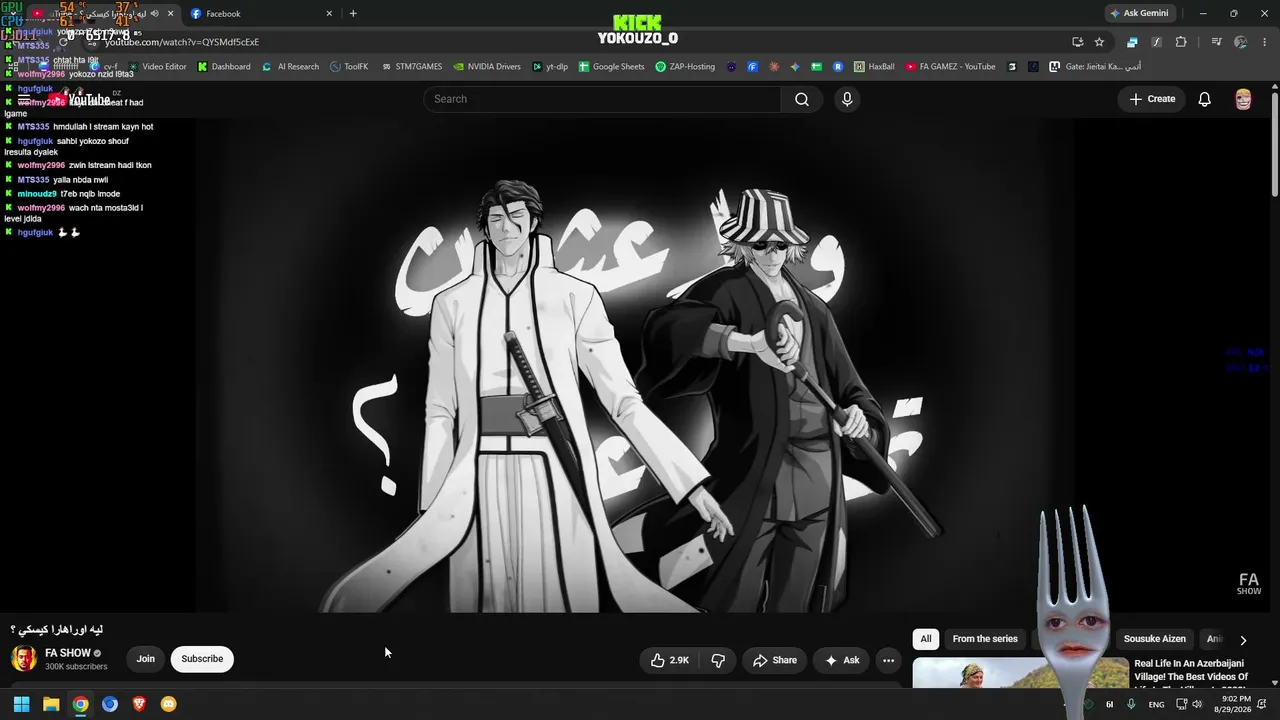Open the Create menu on YouTube

pyautogui.click(x=1152, y=99)
